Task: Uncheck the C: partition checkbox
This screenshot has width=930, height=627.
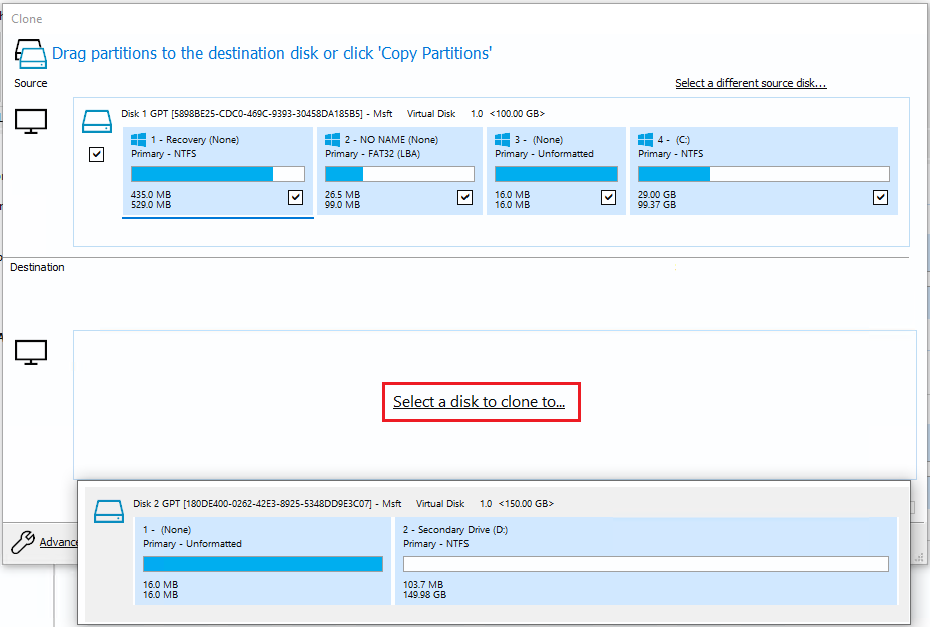Action: tap(880, 197)
